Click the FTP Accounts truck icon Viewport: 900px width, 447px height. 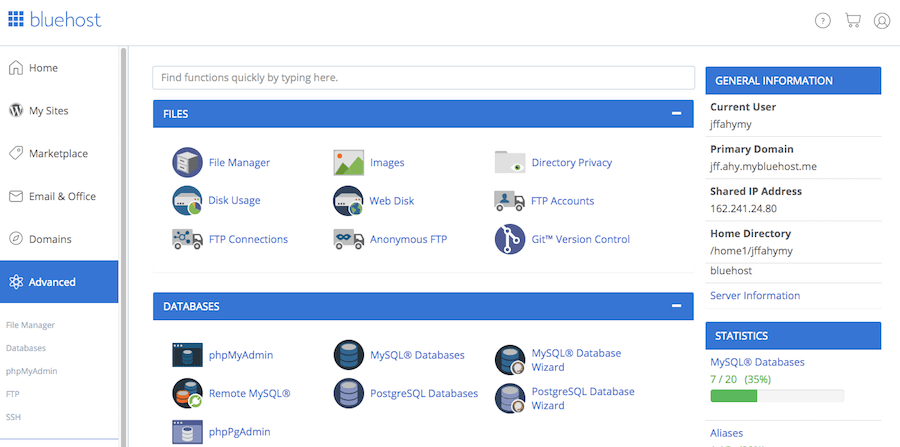[510, 201]
